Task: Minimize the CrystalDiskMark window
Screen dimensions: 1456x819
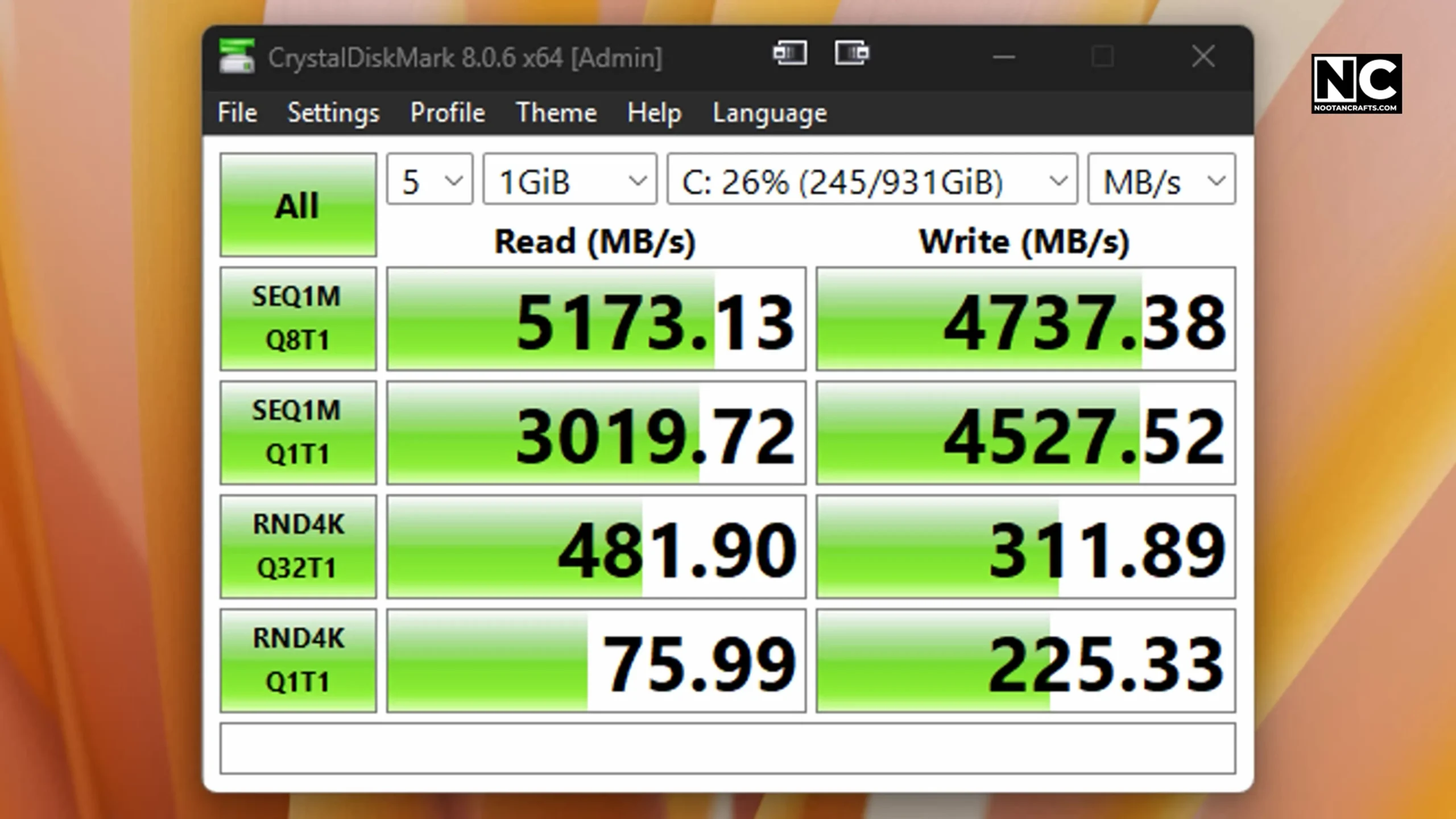Action: tap(1004, 56)
